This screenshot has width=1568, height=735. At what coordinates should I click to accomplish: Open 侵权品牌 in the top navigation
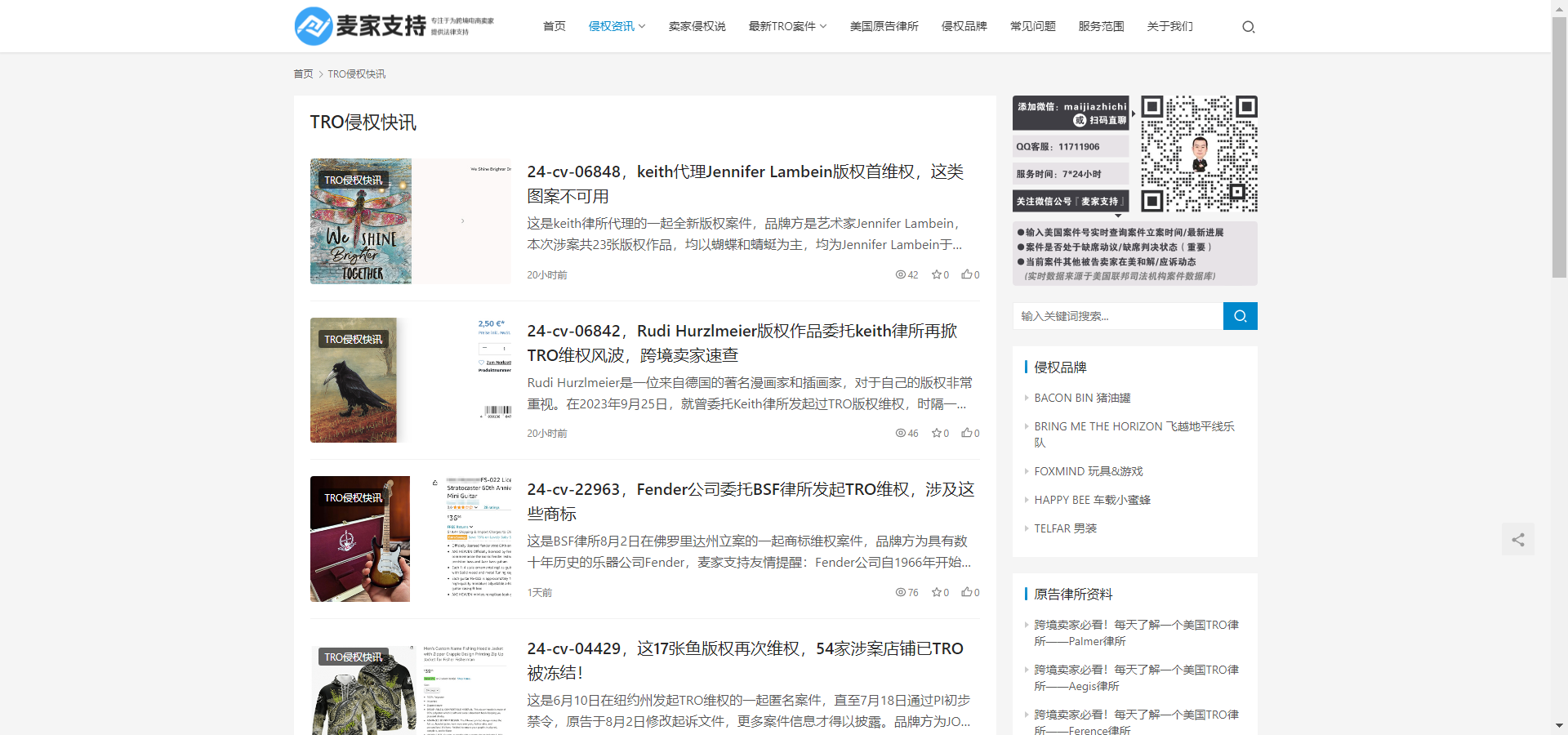pos(964,26)
